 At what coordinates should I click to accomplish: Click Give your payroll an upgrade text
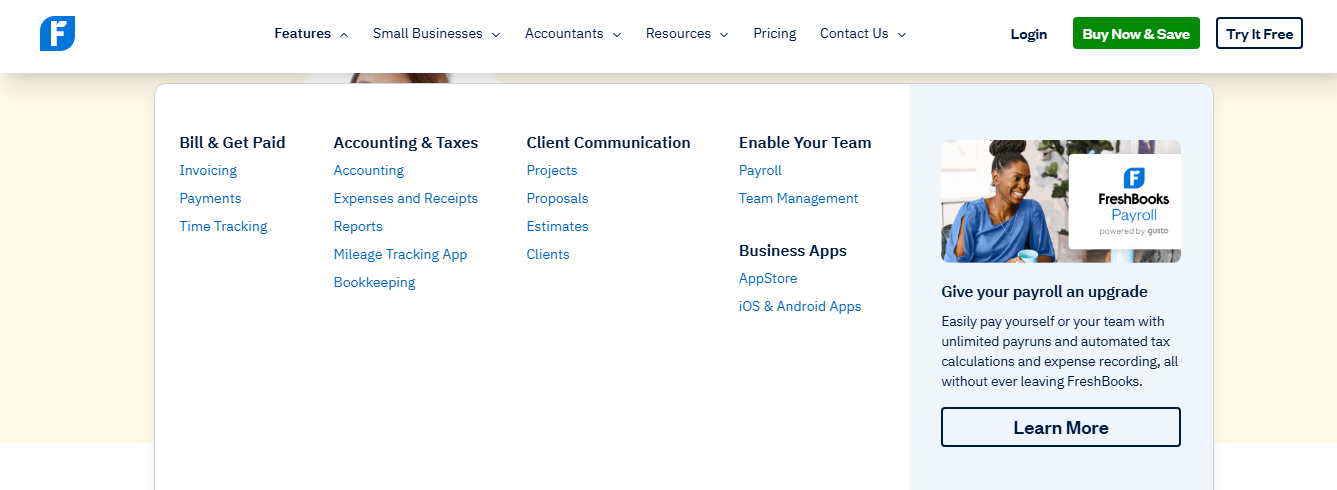1044,291
